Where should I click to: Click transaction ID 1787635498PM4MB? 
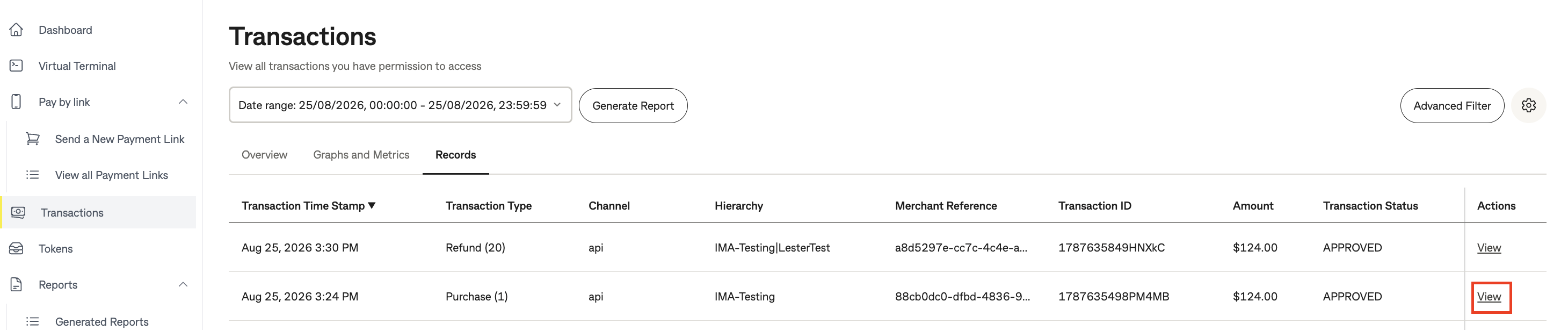1114,297
